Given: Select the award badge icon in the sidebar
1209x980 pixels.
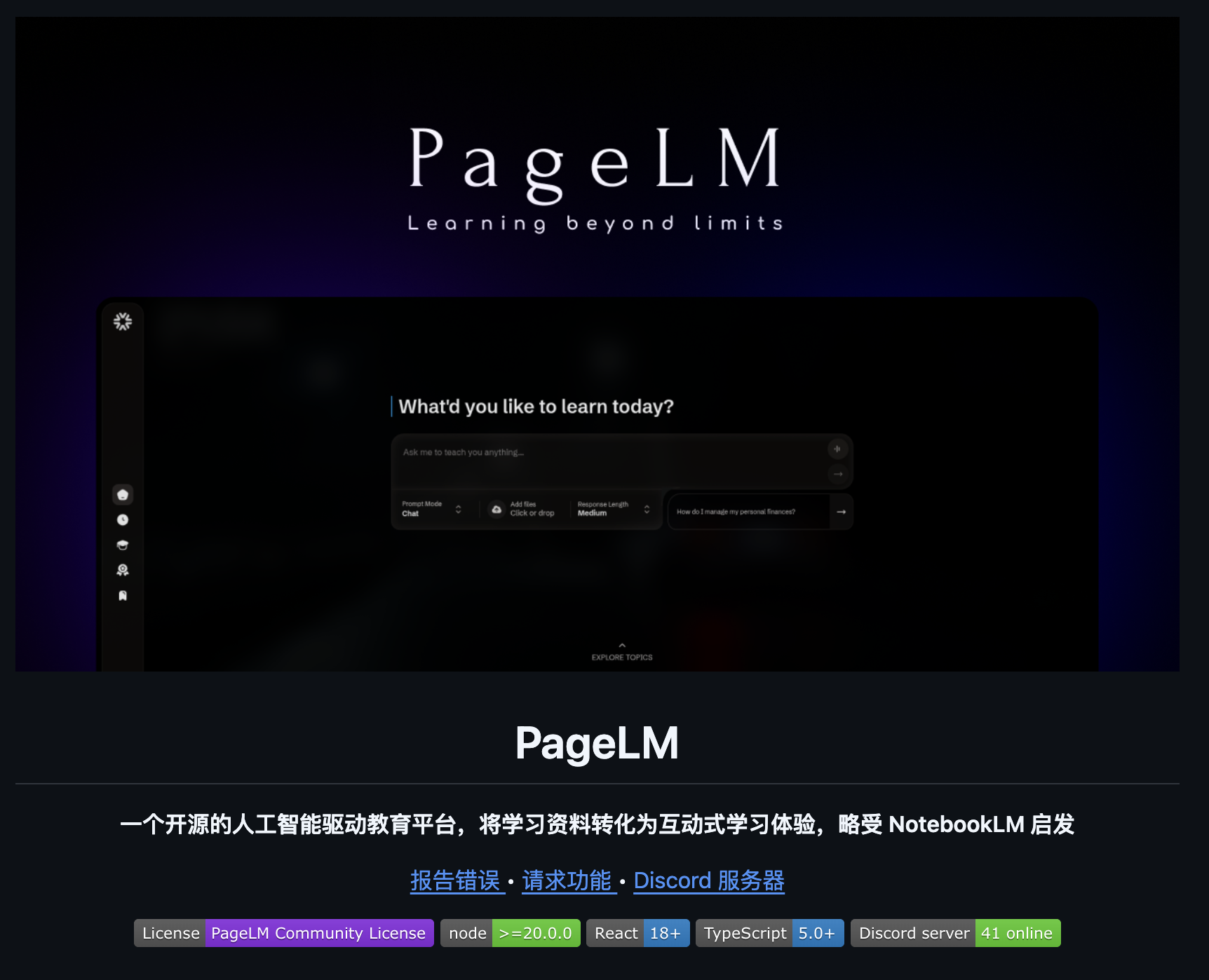Looking at the screenshot, I should coord(123,569).
